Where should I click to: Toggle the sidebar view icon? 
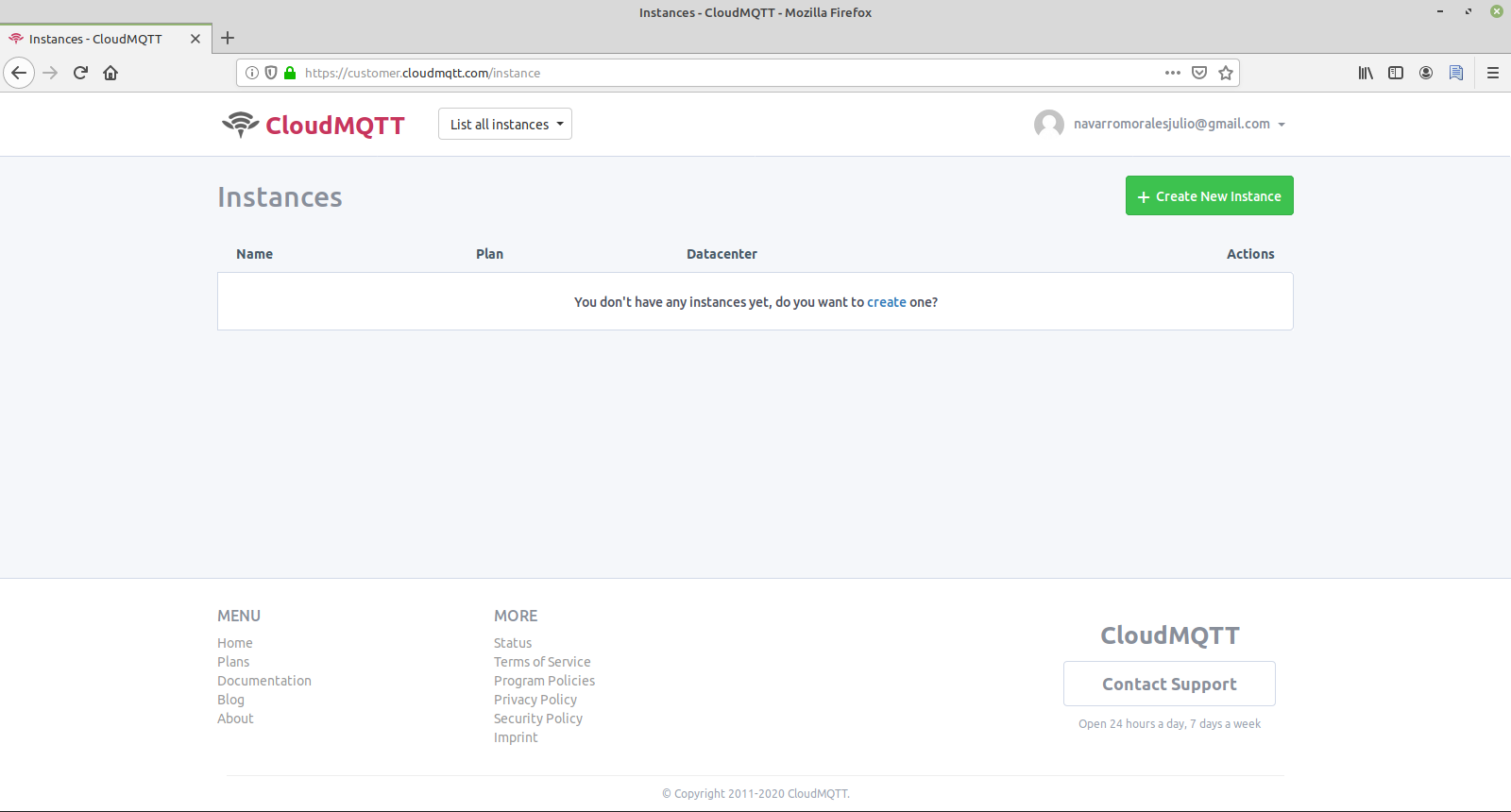(1396, 73)
